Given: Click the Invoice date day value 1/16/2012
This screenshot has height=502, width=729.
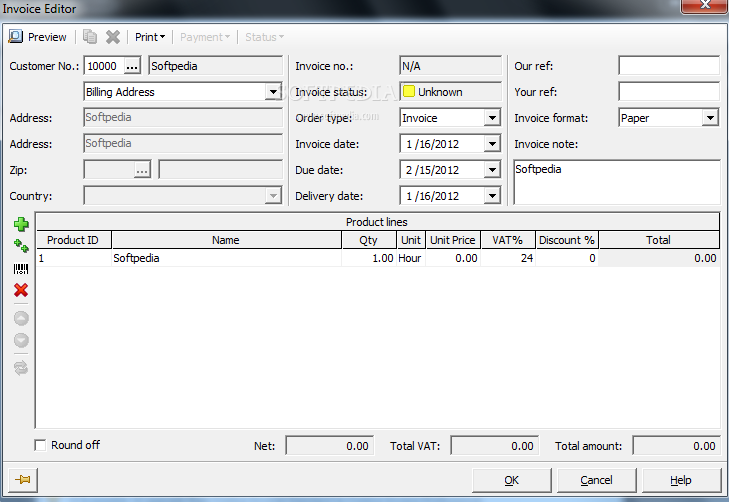Looking at the screenshot, I should pos(432,144).
